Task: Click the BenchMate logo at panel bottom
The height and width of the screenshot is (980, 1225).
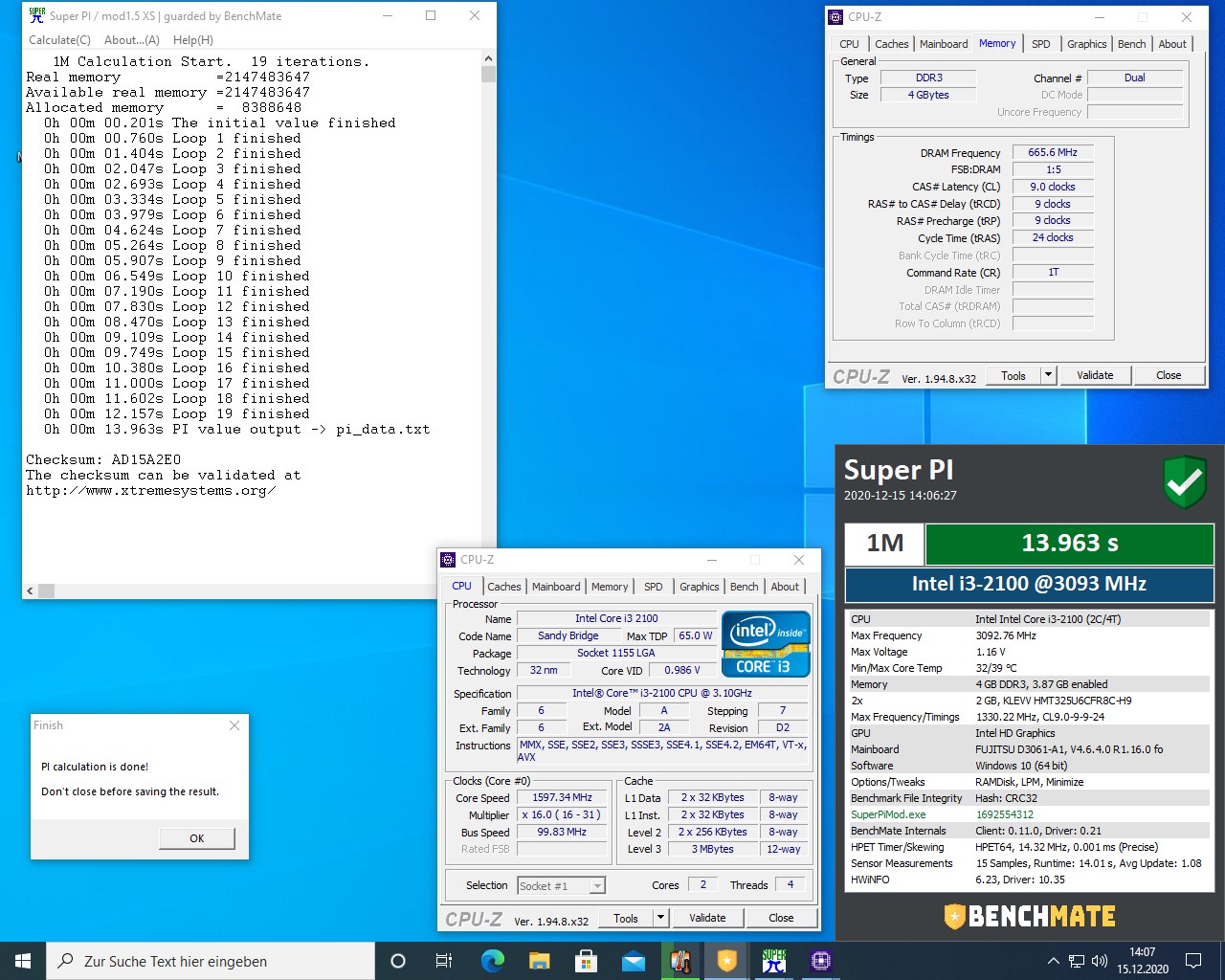Action: [x=1030, y=917]
